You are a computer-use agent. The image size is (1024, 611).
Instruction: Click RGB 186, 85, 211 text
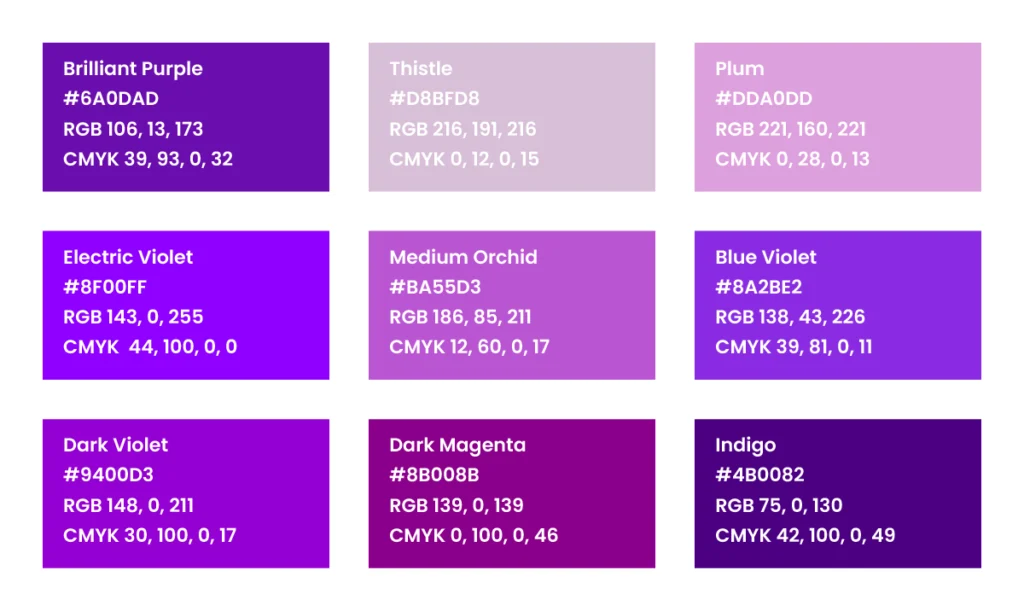click(460, 317)
